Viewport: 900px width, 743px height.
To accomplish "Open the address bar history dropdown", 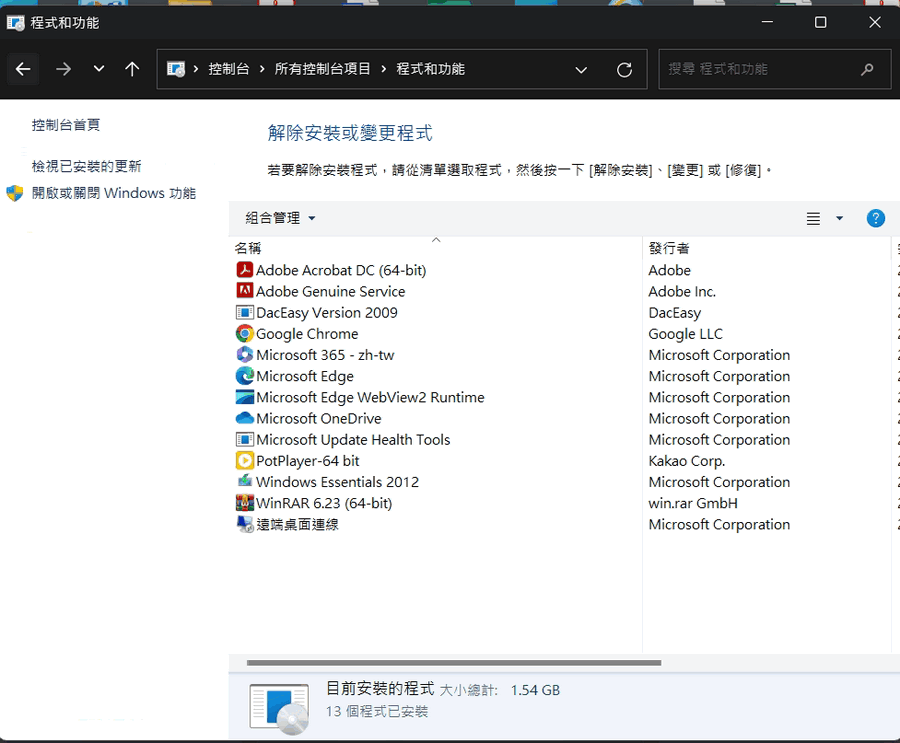I will [x=581, y=69].
